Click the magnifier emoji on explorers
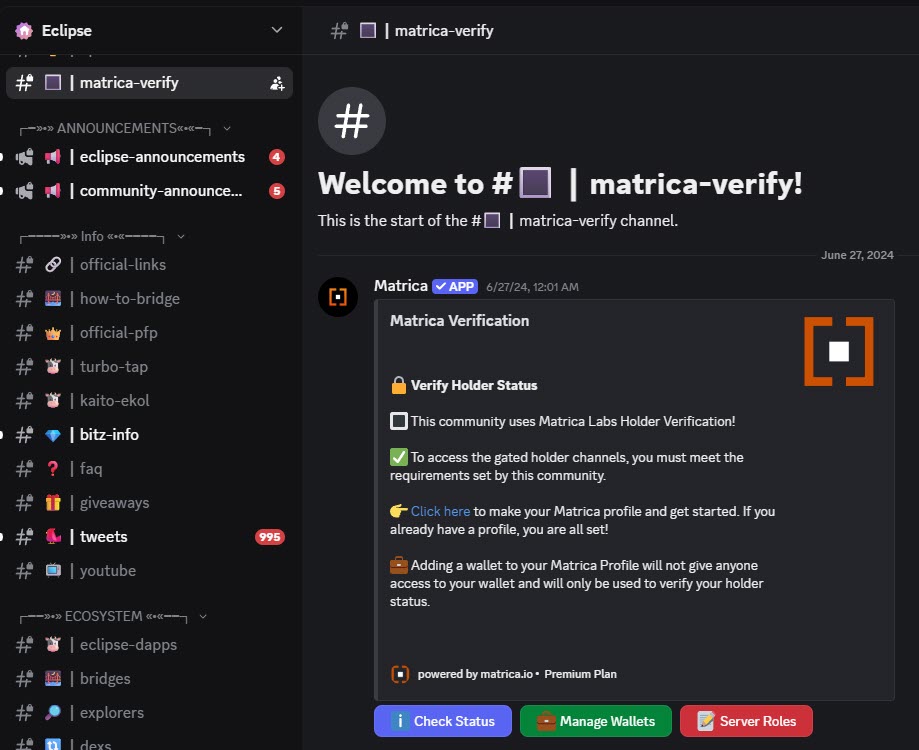This screenshot has height=750, width=919. pos(53,712)
